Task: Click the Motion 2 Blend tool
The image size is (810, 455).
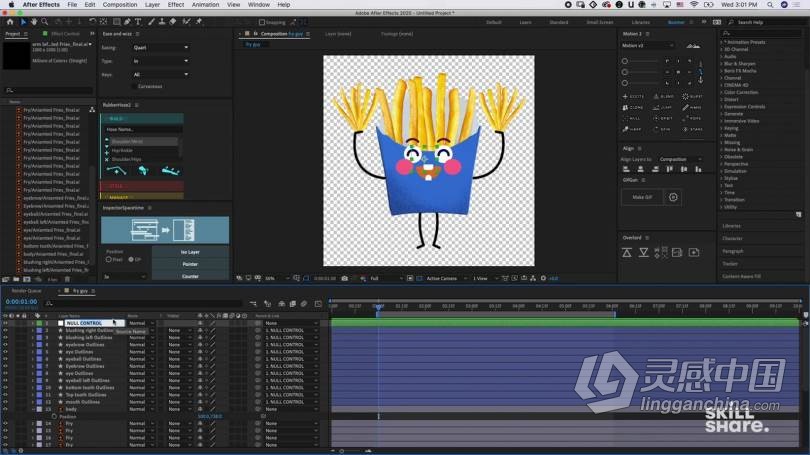Action: pyautogui.click(x=664, y=97)
